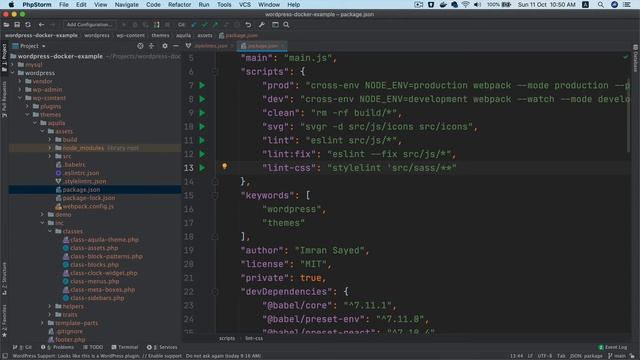Select webpack.config.js in project tree
The width and height of the screenshot is (640, 360).
pos(88,206)
